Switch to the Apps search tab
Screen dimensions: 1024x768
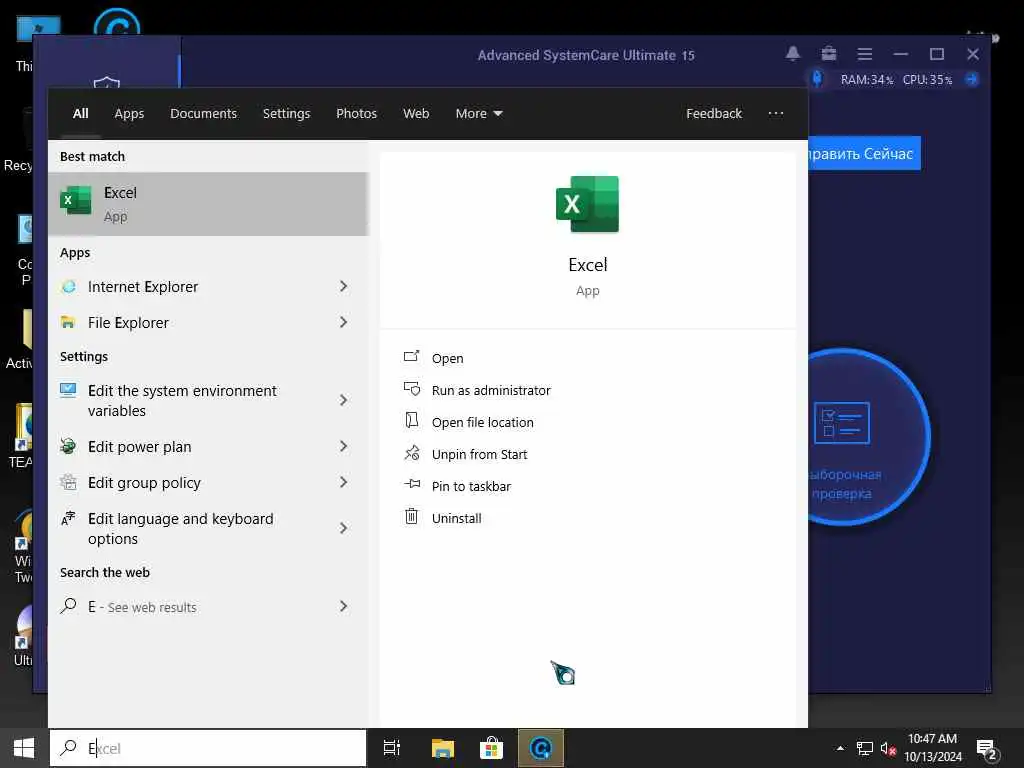coord(129,114)
